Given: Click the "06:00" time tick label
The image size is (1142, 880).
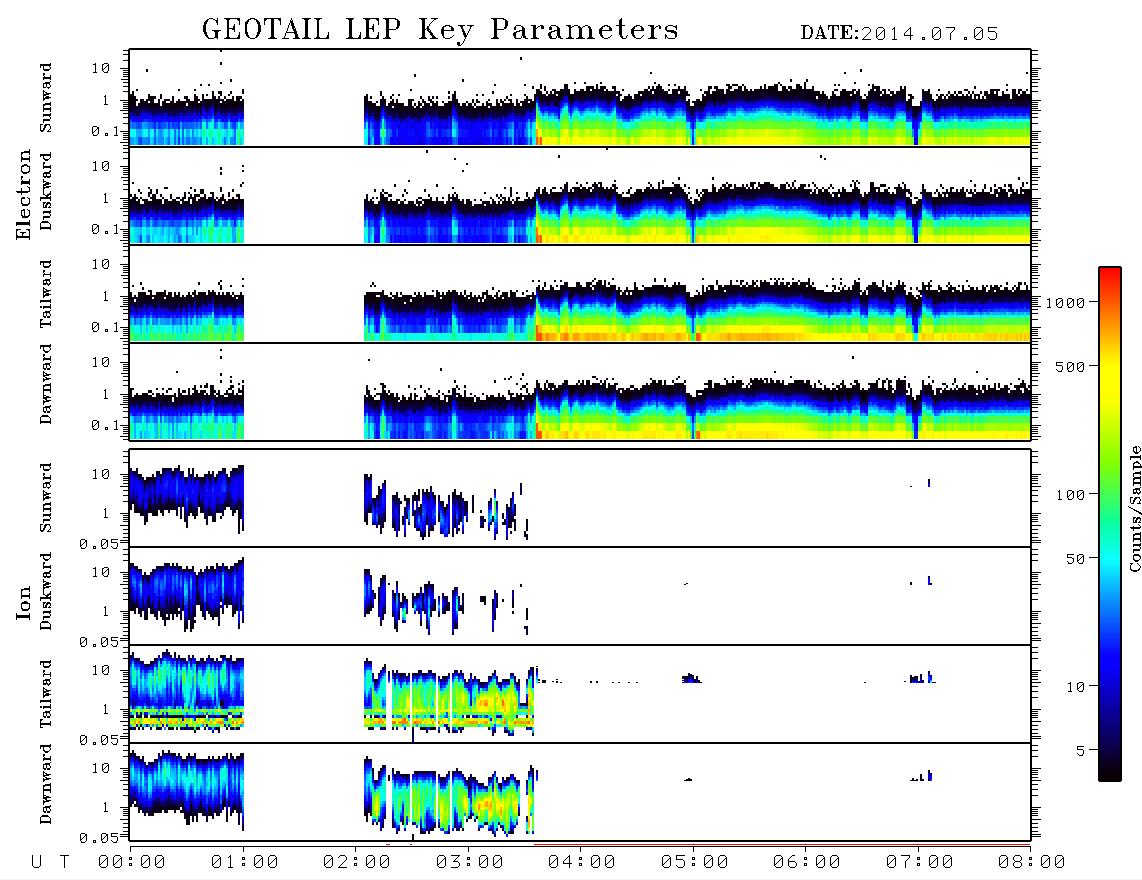Looking at the screenshot, I should 807,862.
